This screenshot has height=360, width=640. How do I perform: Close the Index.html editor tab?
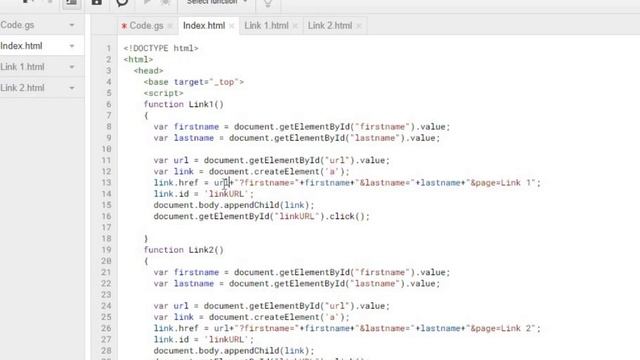pyautogui.click(x=231, y=26)
